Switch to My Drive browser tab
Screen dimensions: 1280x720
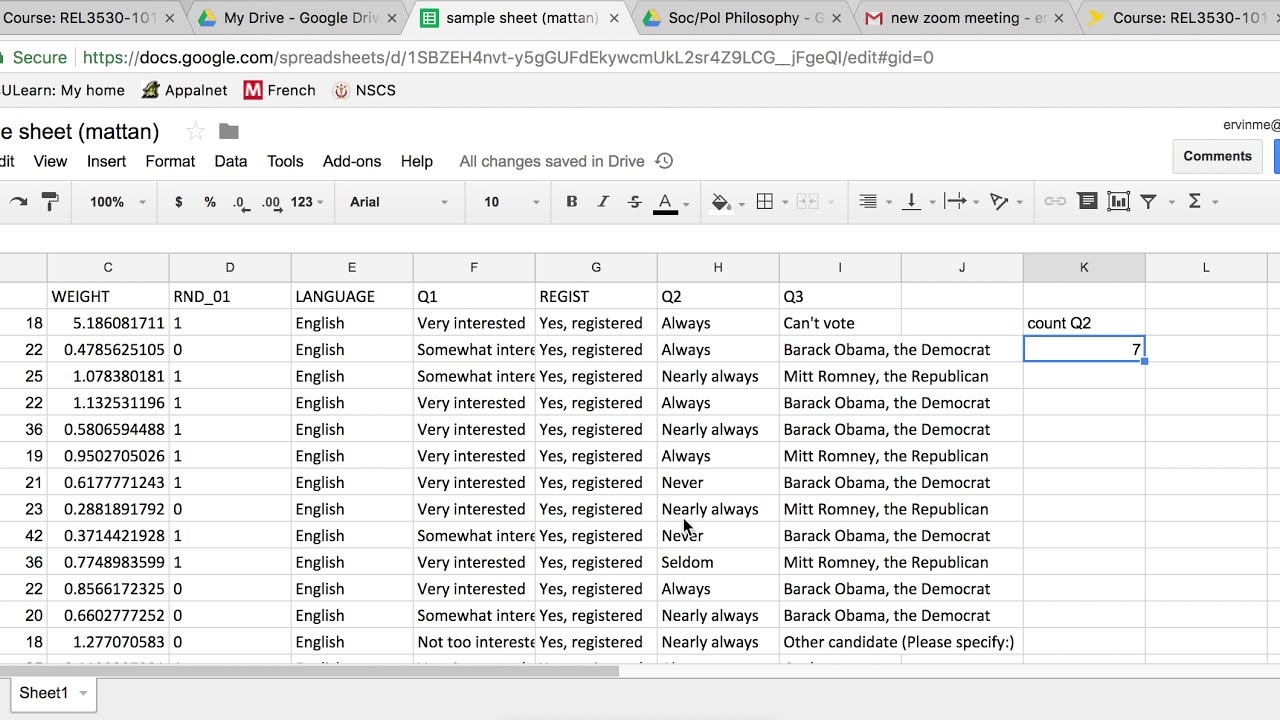click(x=297, y=18)
